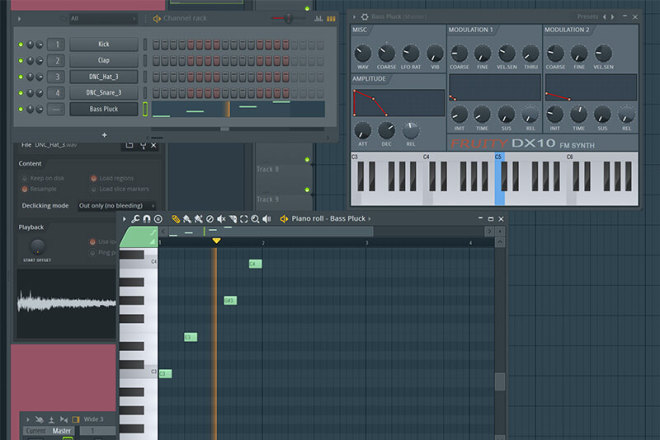Click the playhead marker on Piano roll timeline
660x440 pixels.
click(216, 241)
